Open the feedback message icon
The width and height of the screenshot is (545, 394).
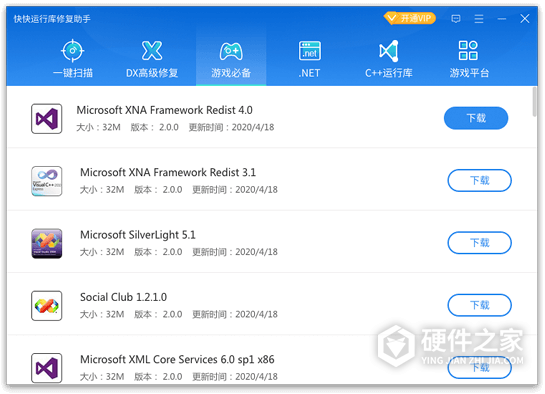[x=456, y=18]
